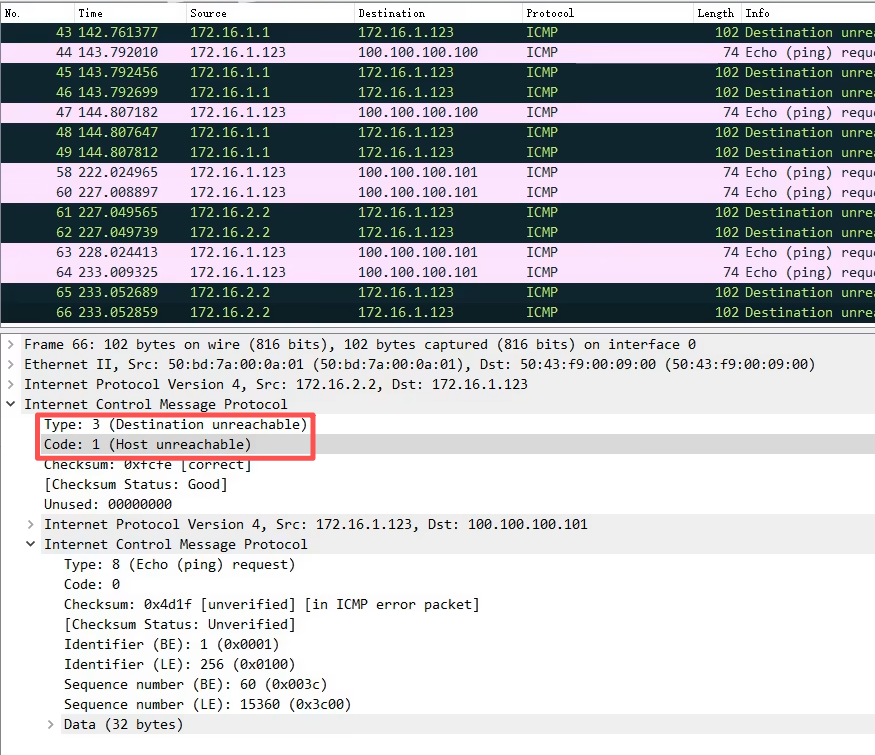The height and width of the screenshot is (755, 875).
Task: Select the Type: 3 (Destination unreachable) field
Action: pyautogui.click(x=175, y=424)
